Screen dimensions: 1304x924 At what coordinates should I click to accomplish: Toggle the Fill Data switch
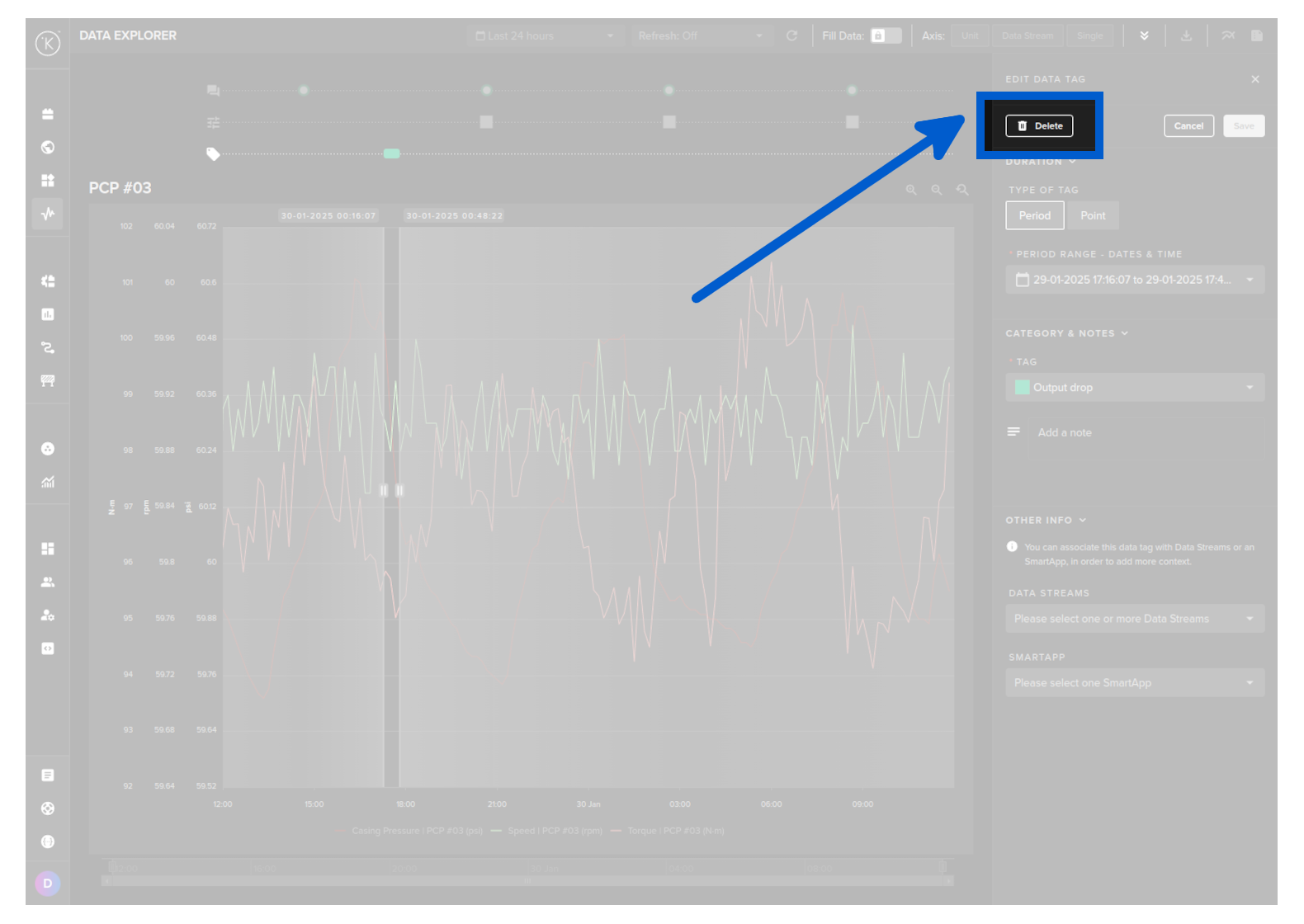point(886,35)
